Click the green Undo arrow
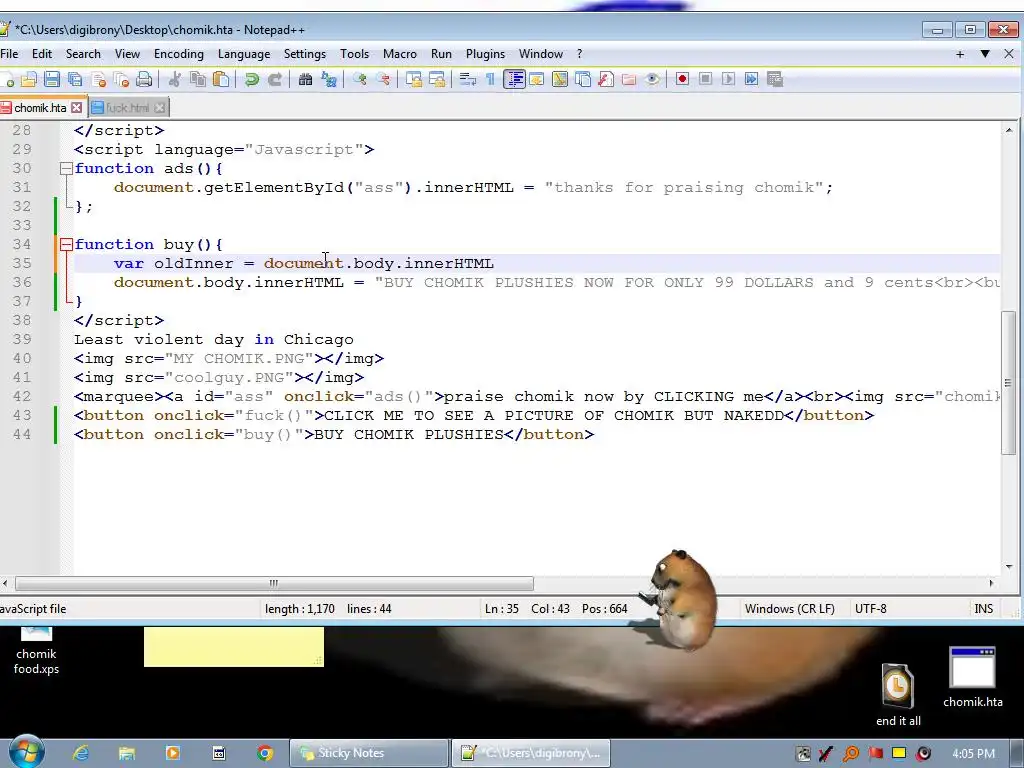This screenshot has width=1024, height=768. click(251, 80)
